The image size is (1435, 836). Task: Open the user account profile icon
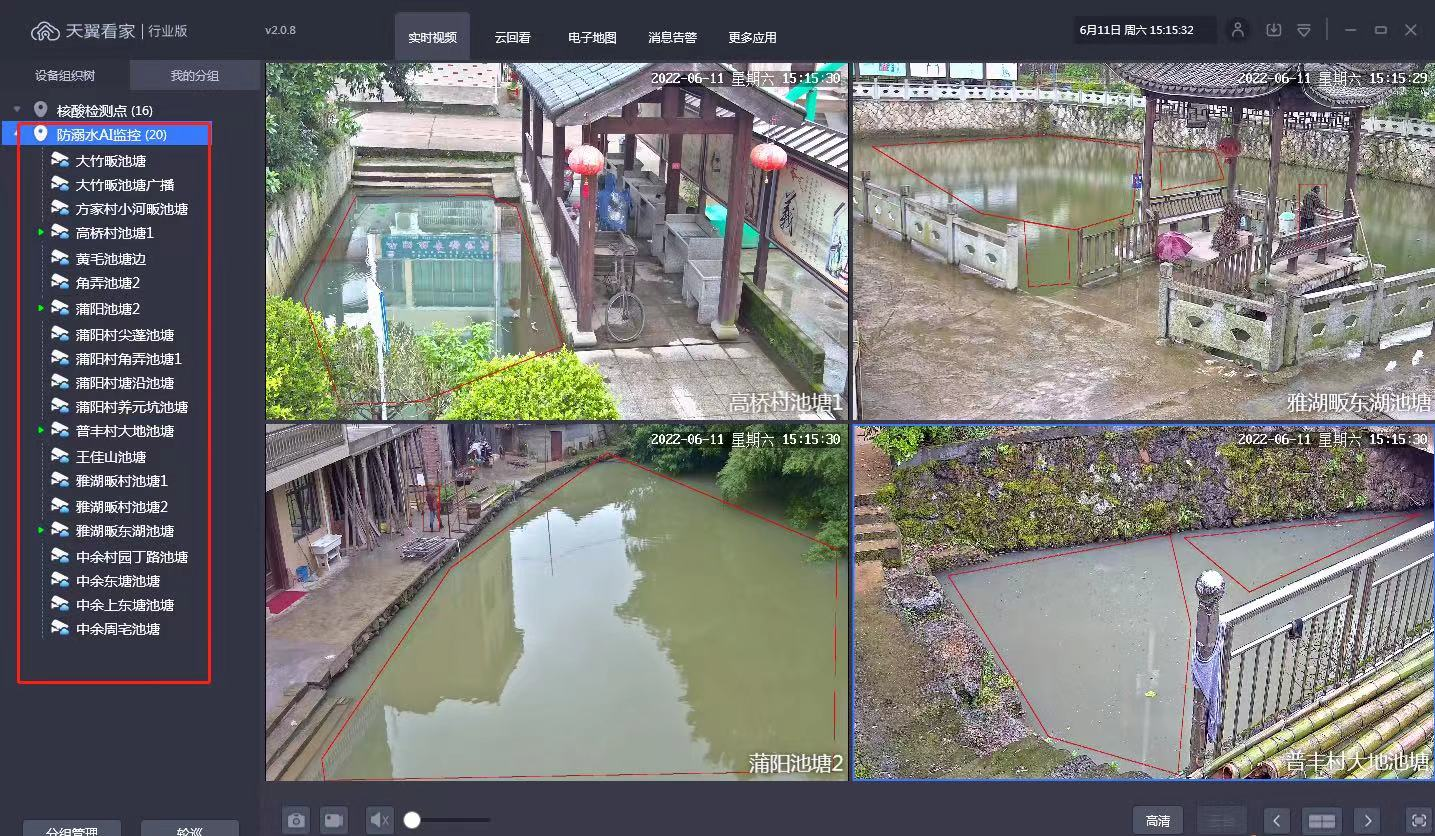click(1238, 30)
